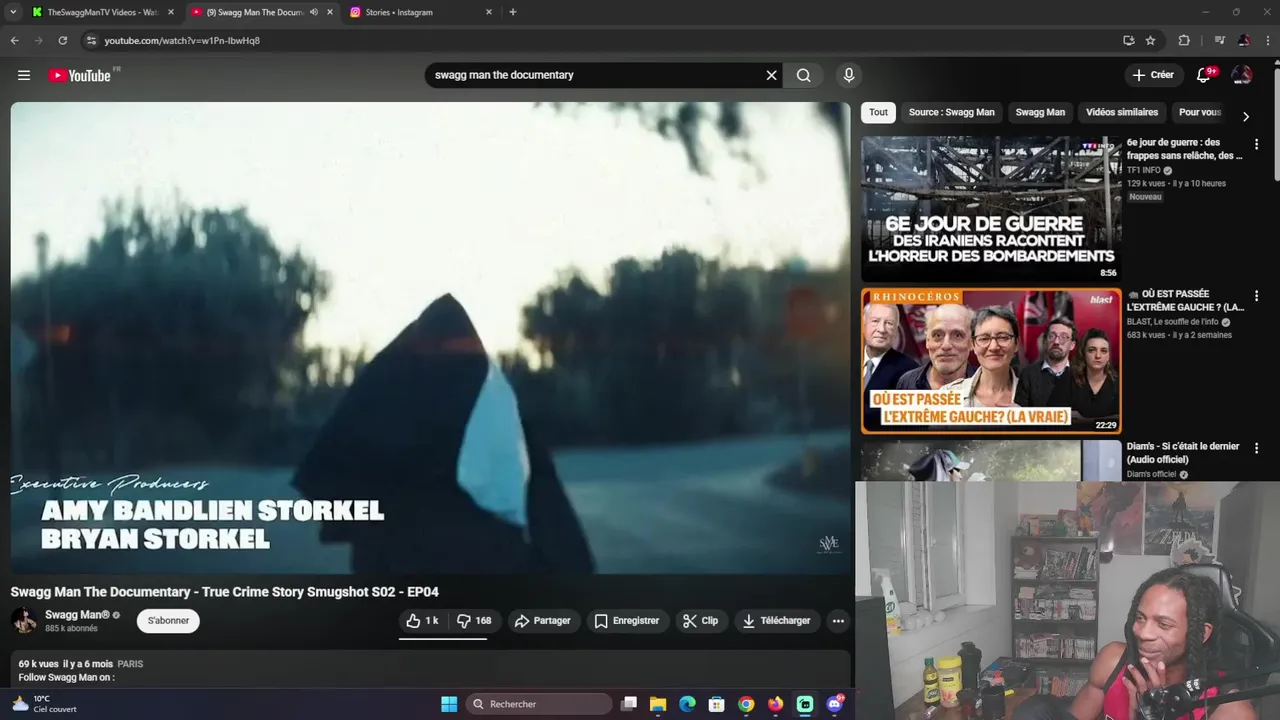The image size is (1280, 720).
Task: Close the Stories Instagram tab
Action: pos(489,12)
